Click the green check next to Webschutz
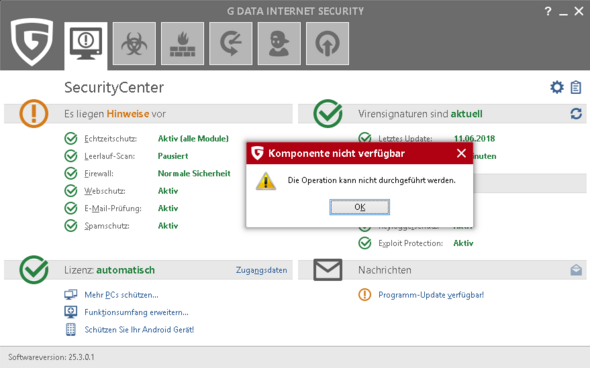Viewport: 590px width, 368px height. point(71,191)
